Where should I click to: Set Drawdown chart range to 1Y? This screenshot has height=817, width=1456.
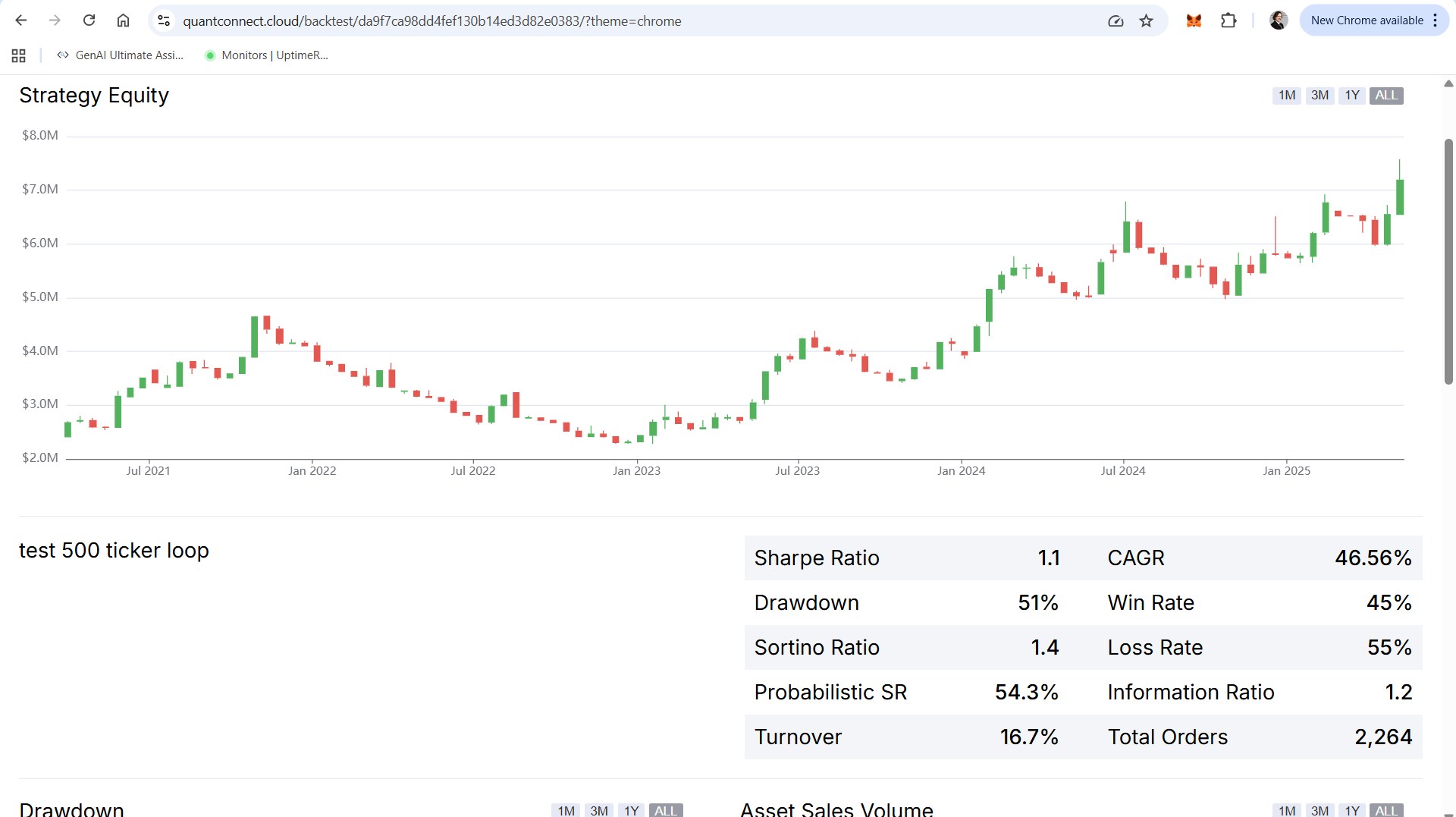[631, 810]
